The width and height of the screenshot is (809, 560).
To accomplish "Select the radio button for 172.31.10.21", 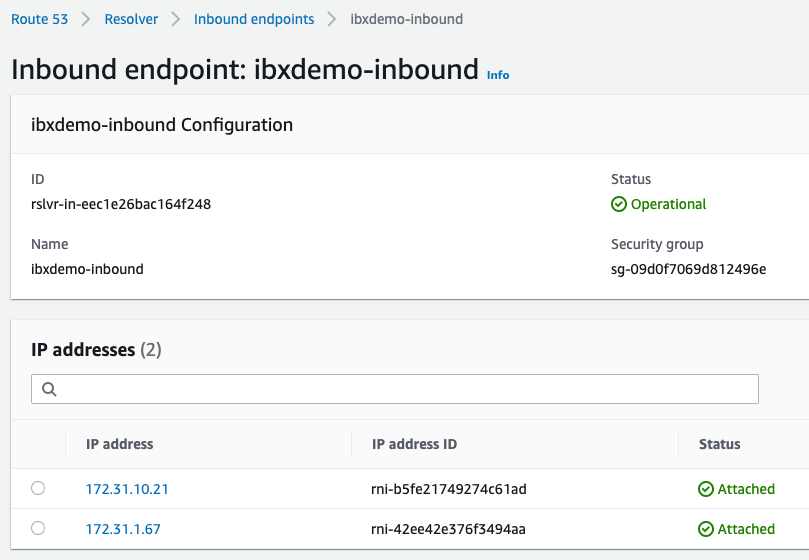I will click(38, 488).
